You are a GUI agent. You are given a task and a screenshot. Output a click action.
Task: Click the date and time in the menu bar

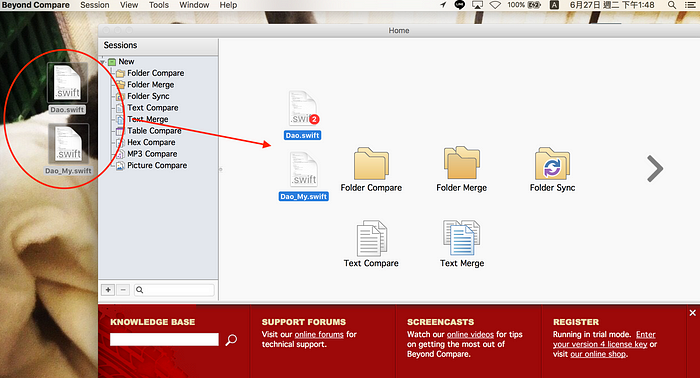click(x=612, y=5)
